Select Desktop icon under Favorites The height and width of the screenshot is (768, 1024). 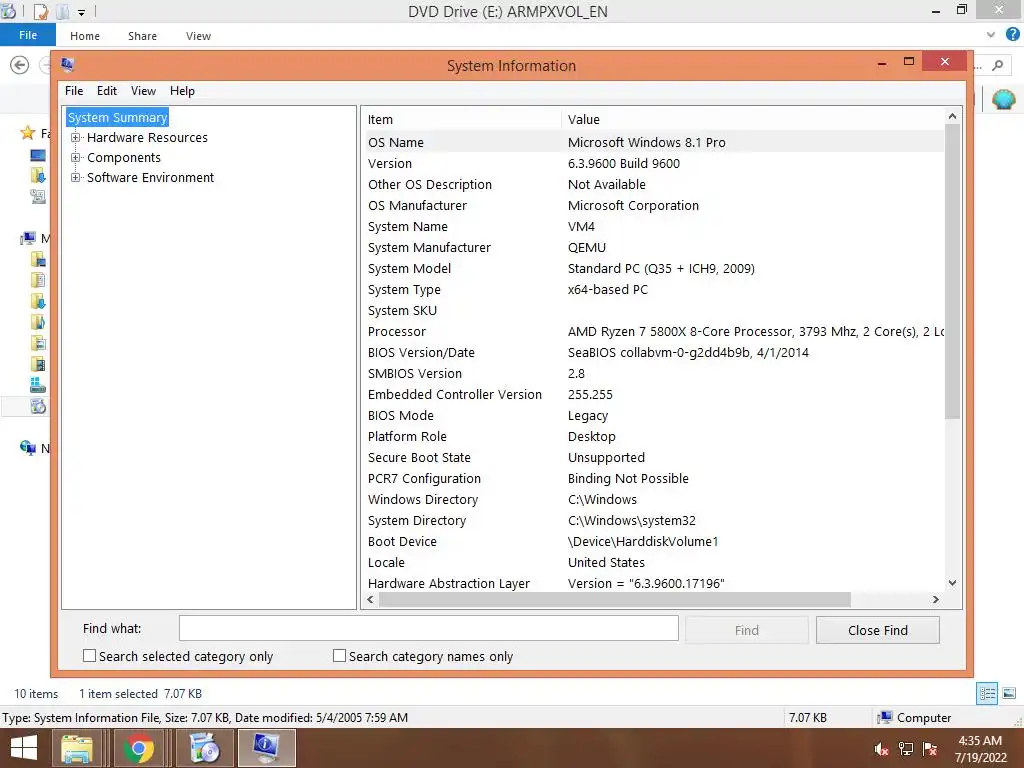click(38, 155)
